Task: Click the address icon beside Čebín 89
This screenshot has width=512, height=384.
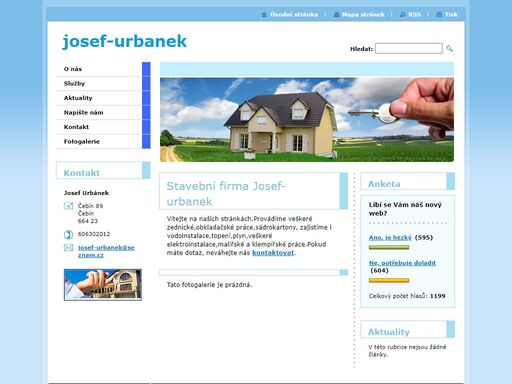Action: click(x=68, y=206)
